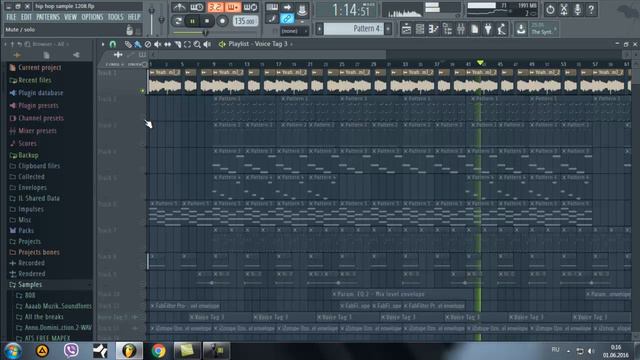Viewport: 640px width, 360px height.
Task: Click the record button
Action: coord(222,21)
